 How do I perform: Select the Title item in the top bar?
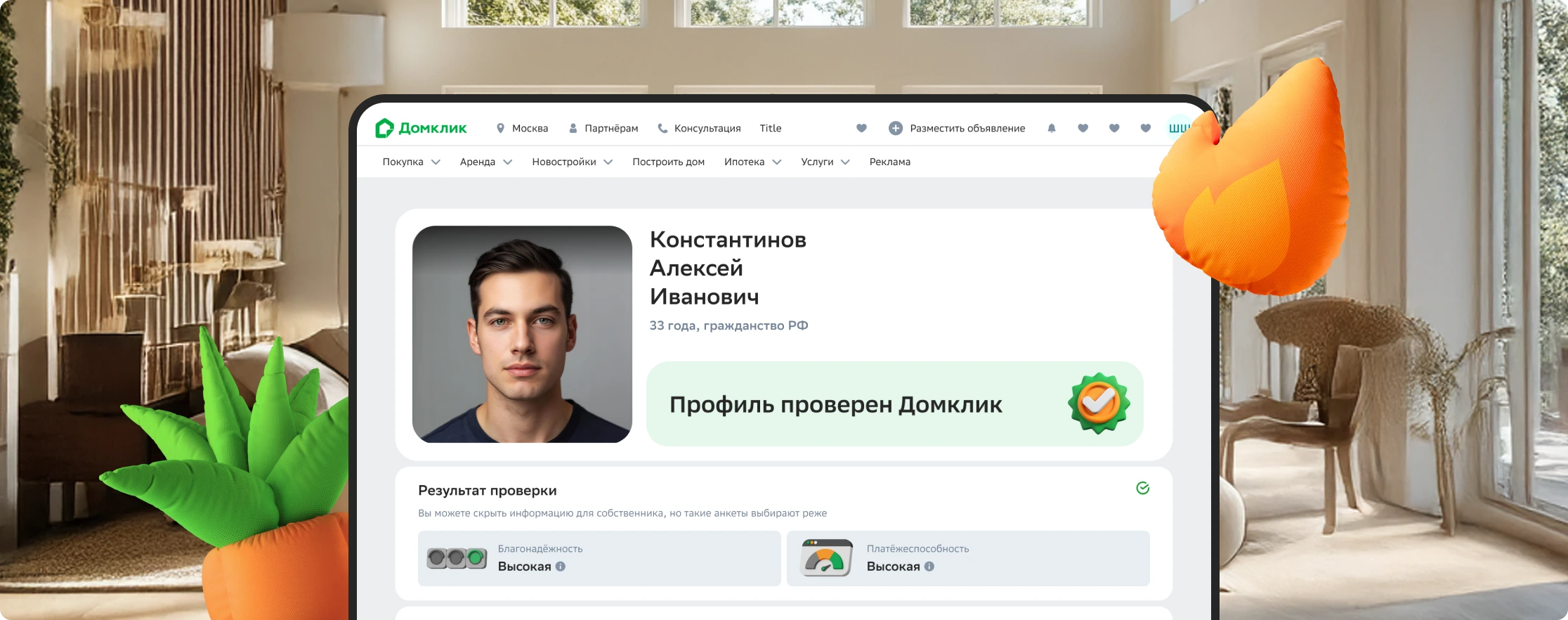click(771, 128)
